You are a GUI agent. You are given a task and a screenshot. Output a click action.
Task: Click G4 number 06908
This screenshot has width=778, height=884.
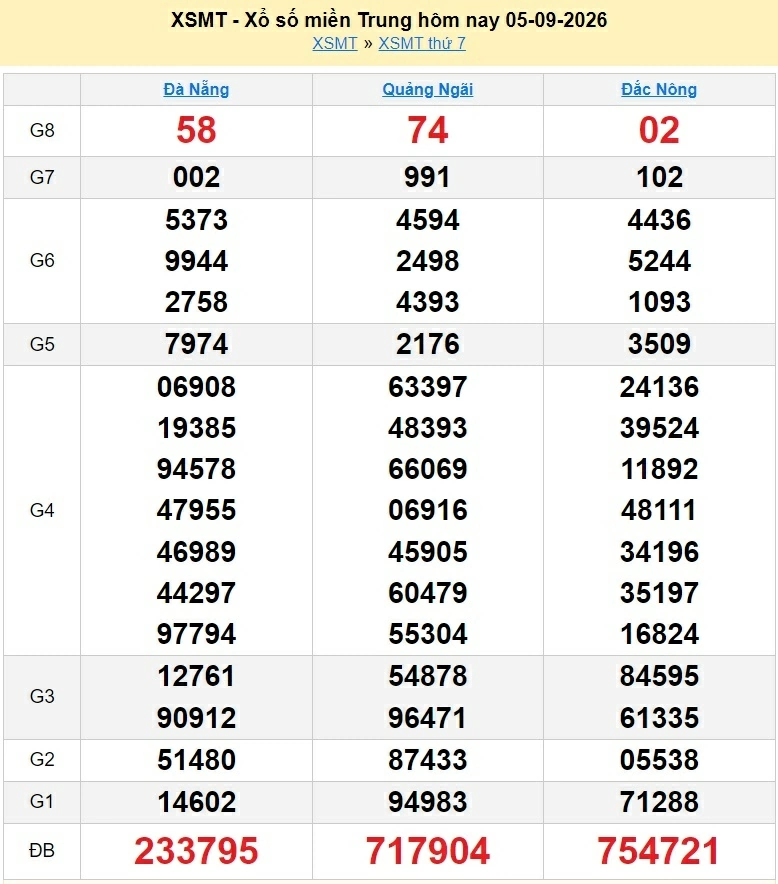click(x=196, y=387)
